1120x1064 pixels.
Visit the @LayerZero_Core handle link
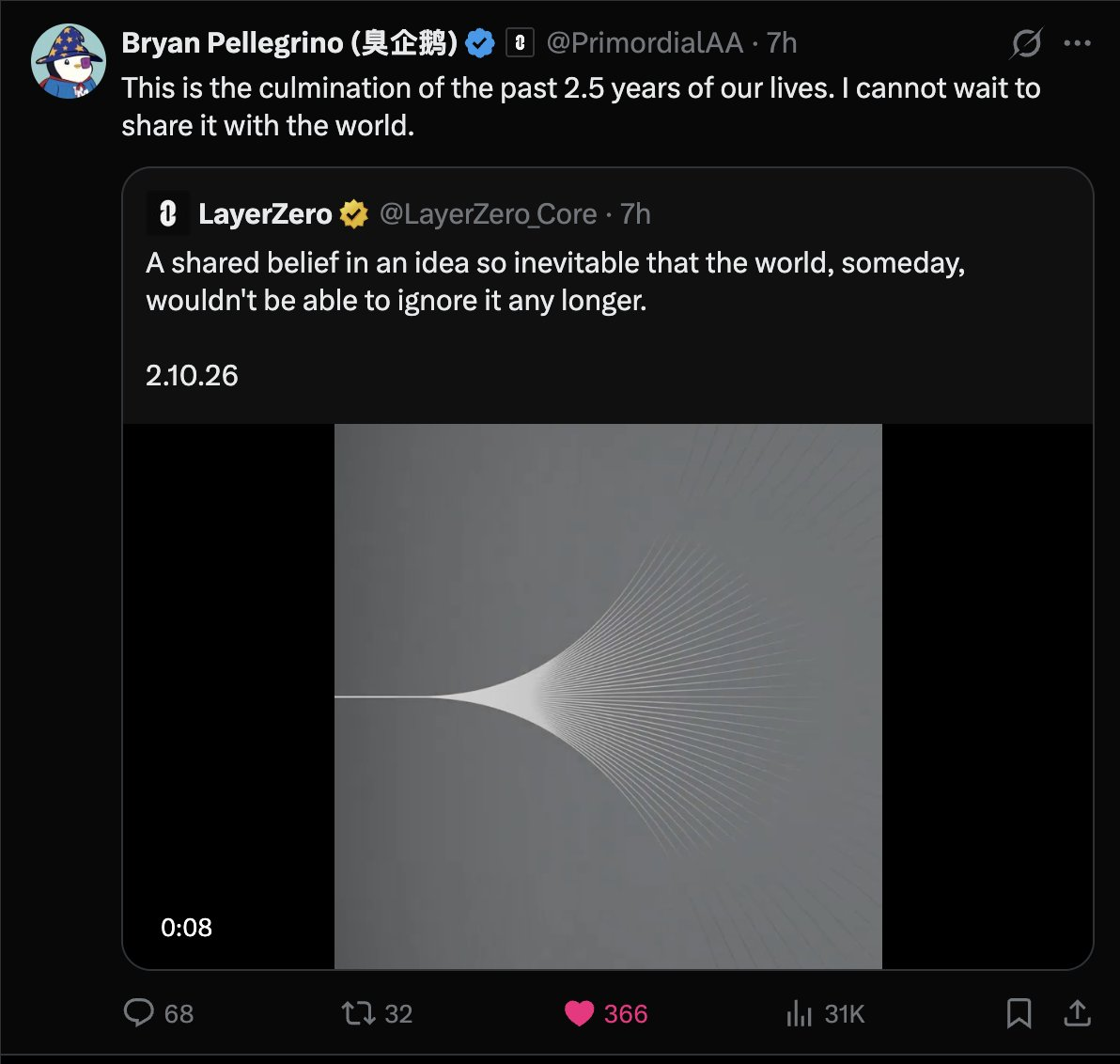[486, 213]
